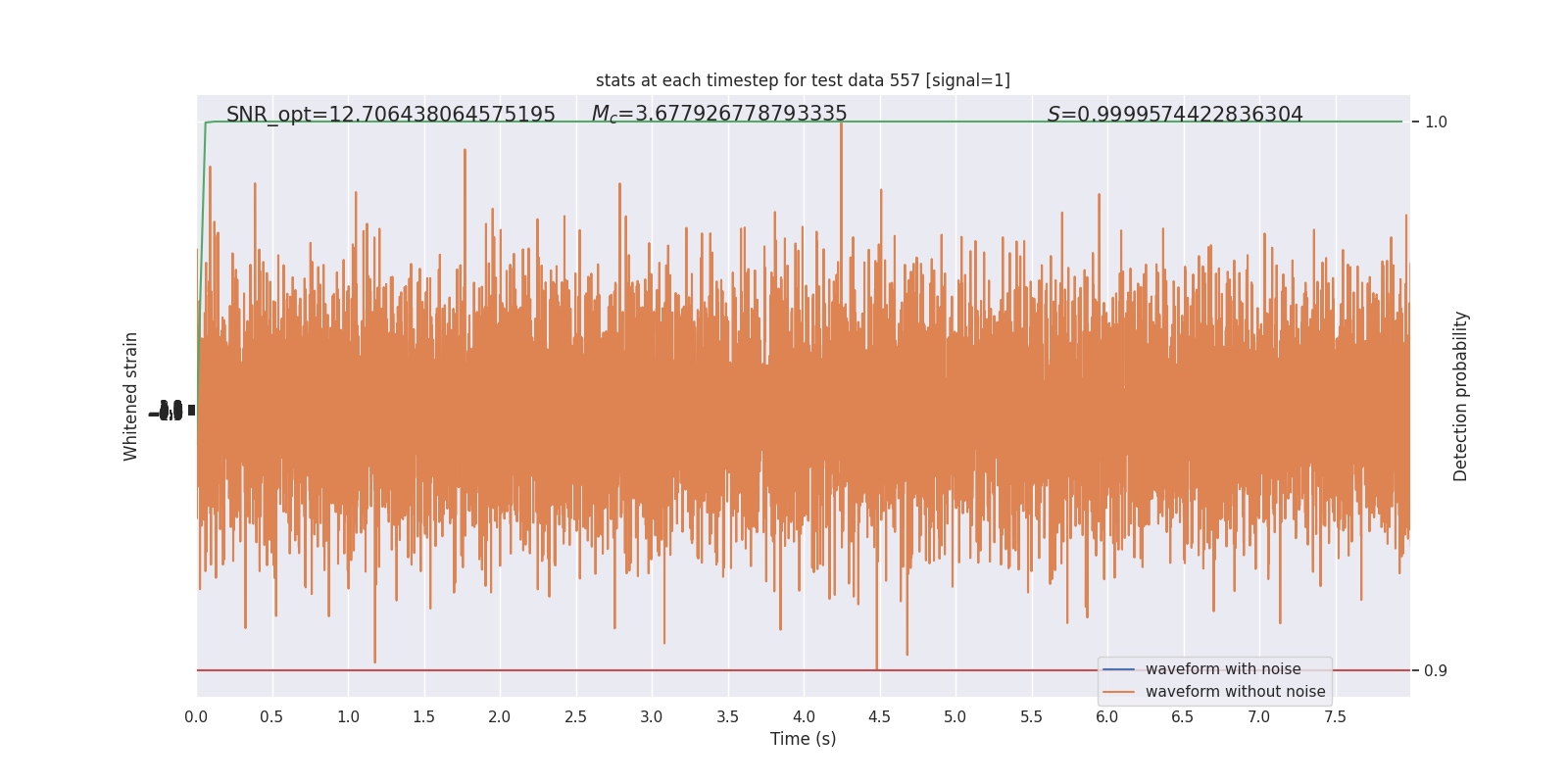Click the 1.0 tick on the probability axis
Viewport: 1568px width, 784px height.
[1436, 122]
